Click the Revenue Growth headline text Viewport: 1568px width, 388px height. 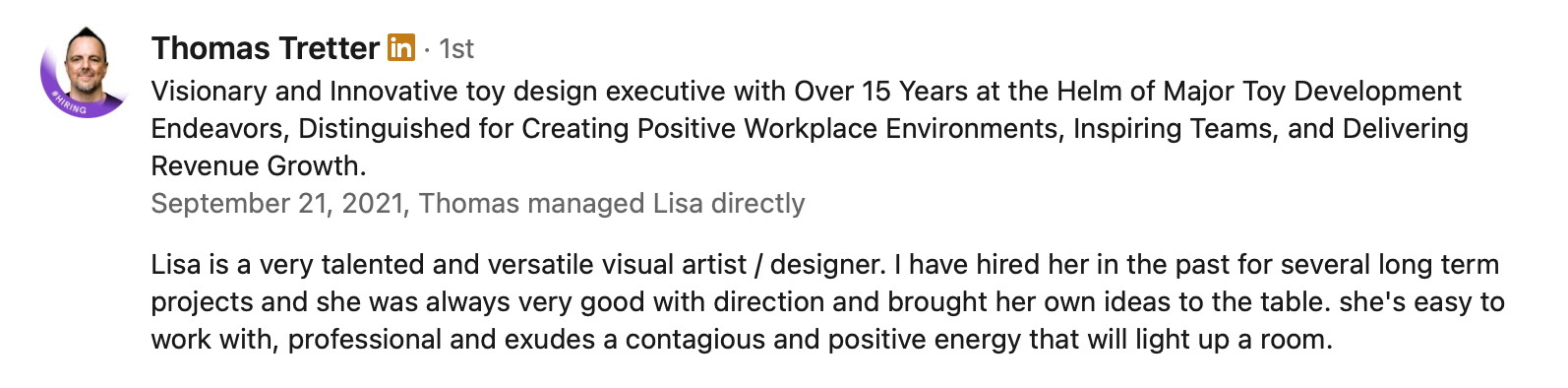click(x=259, y=165)
